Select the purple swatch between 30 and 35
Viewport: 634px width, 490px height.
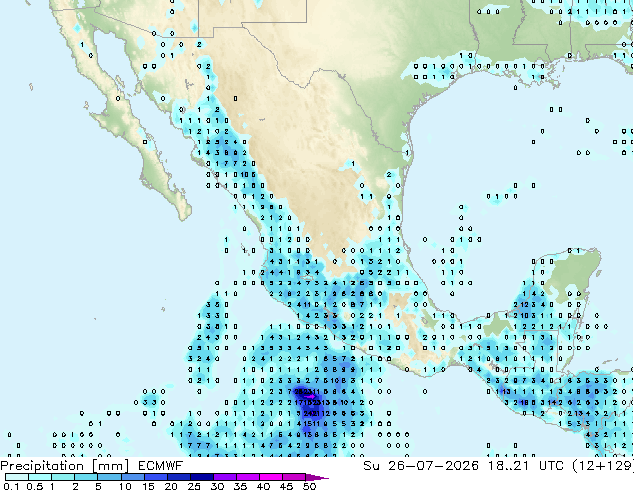(x=225, y=477)
